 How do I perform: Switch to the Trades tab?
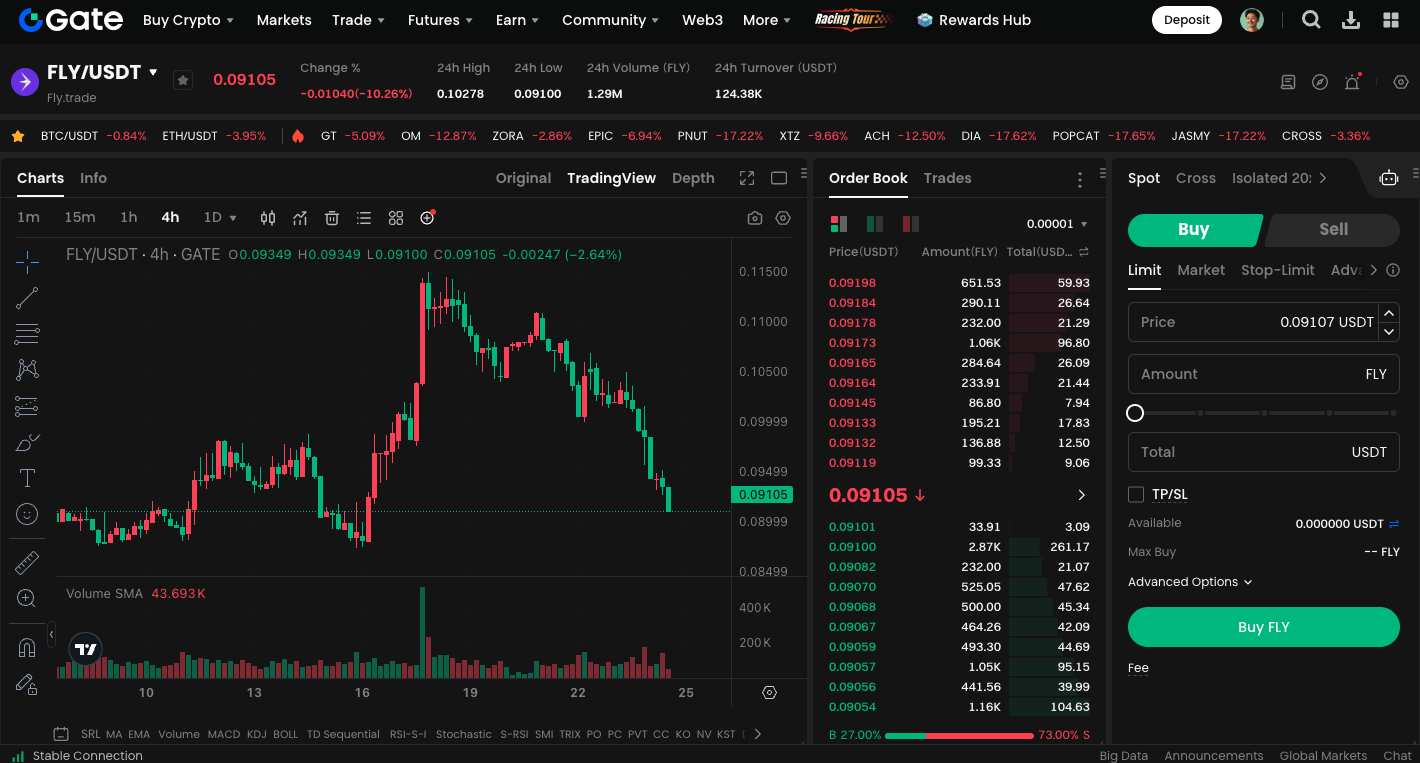(x=947, y=178)
